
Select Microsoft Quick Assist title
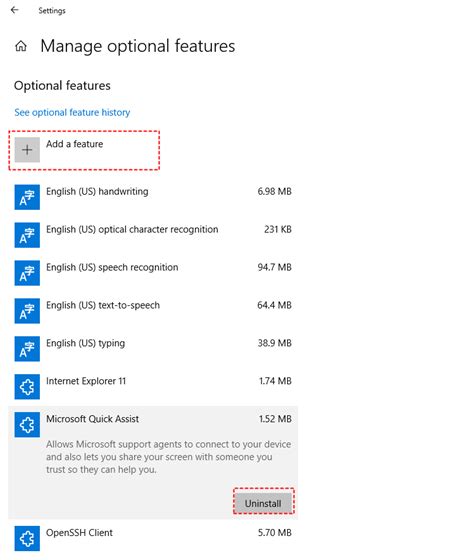(93, 419)
